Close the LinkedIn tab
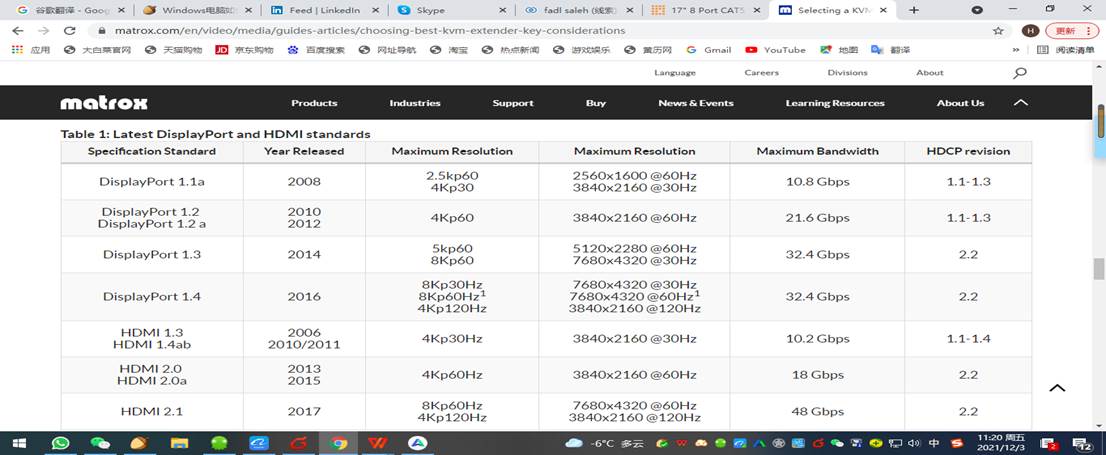Screen dimensions: 1106x455 coord(375,11)
